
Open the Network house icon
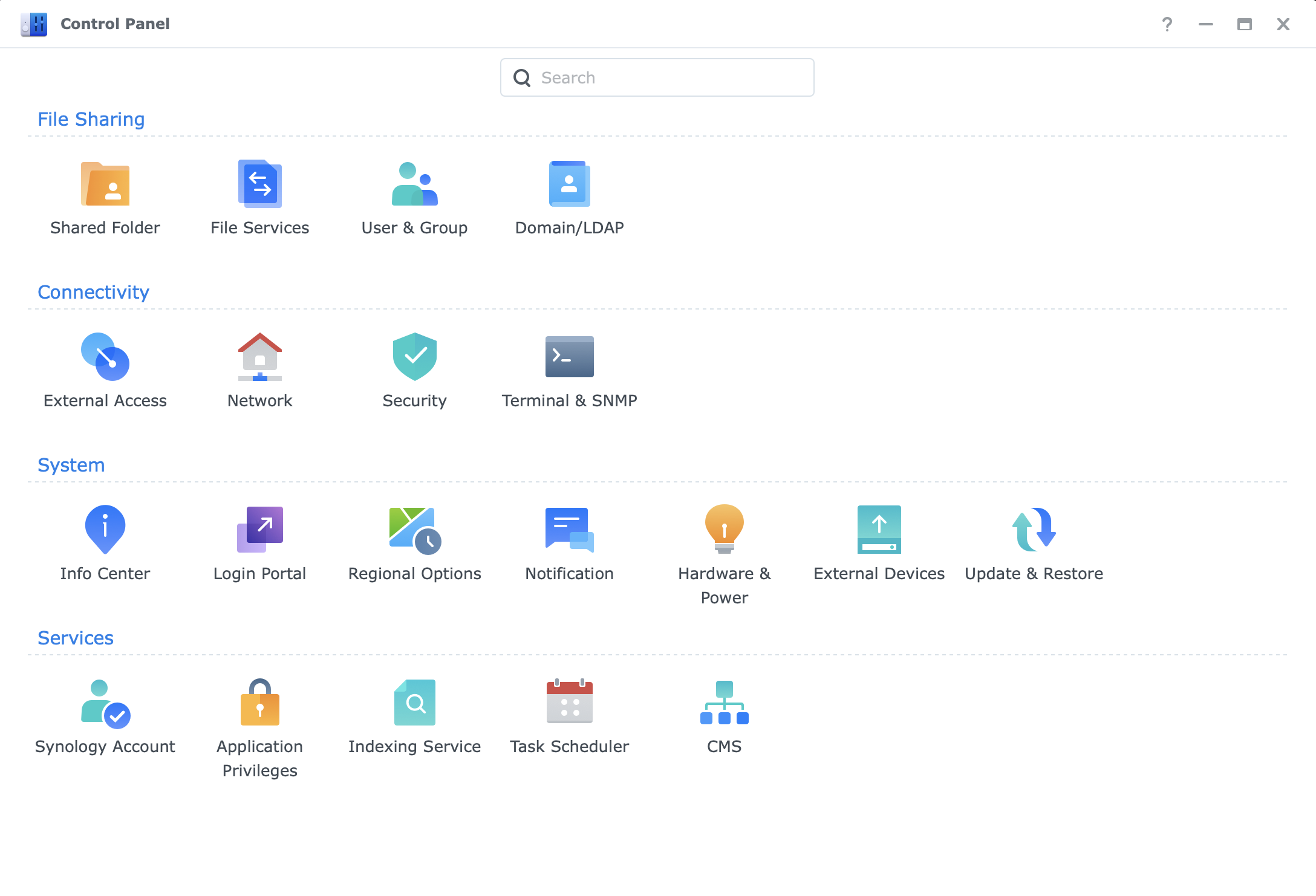pos(260,357)
